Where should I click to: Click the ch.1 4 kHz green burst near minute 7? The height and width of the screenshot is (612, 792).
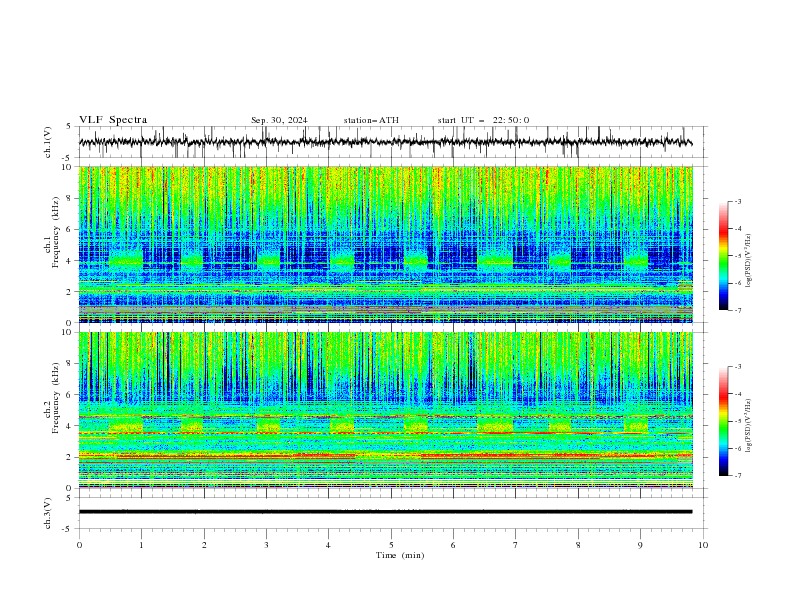click(496, 259)
